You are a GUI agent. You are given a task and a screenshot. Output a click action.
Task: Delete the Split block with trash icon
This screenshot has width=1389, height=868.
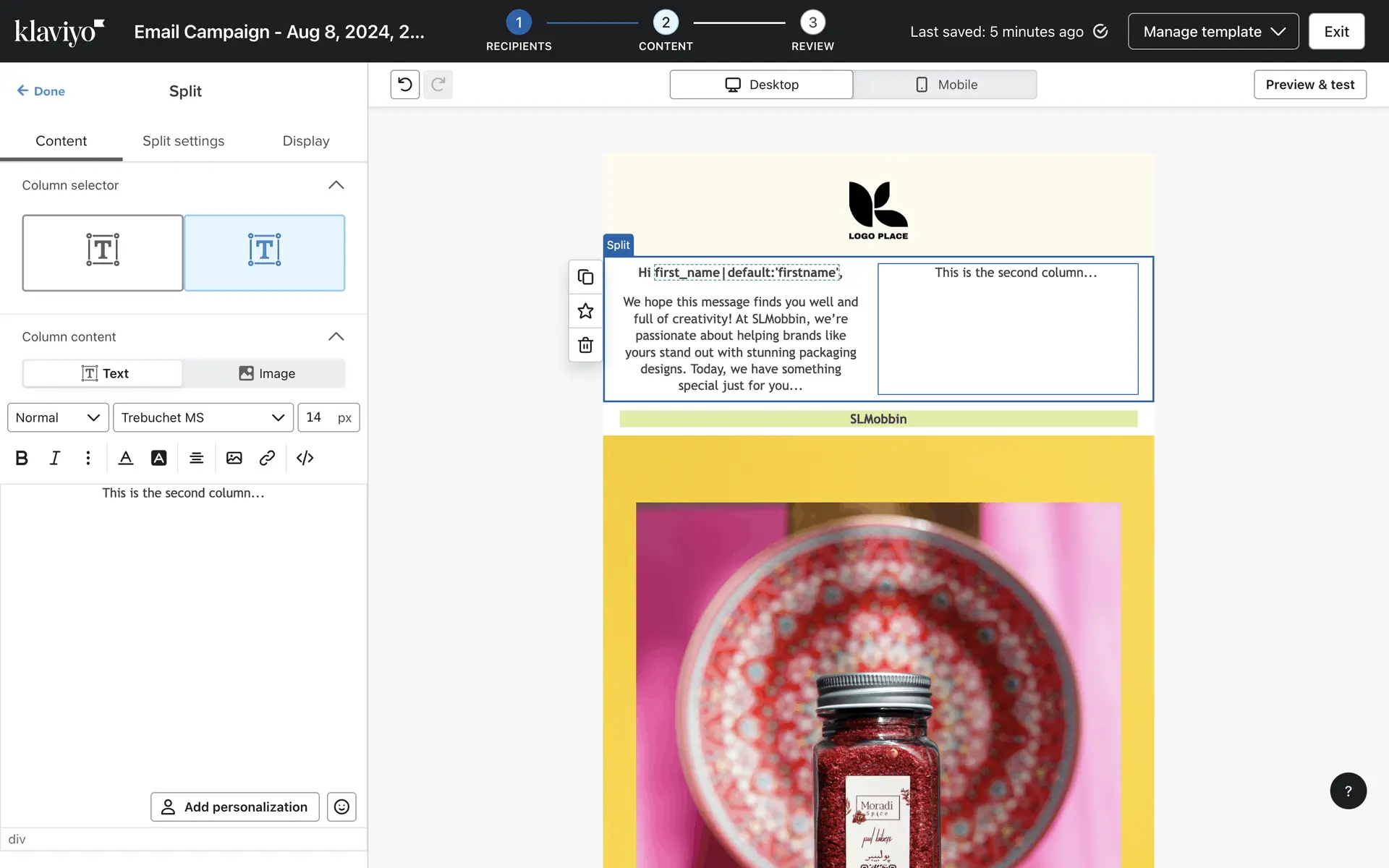tap(585, 345)
